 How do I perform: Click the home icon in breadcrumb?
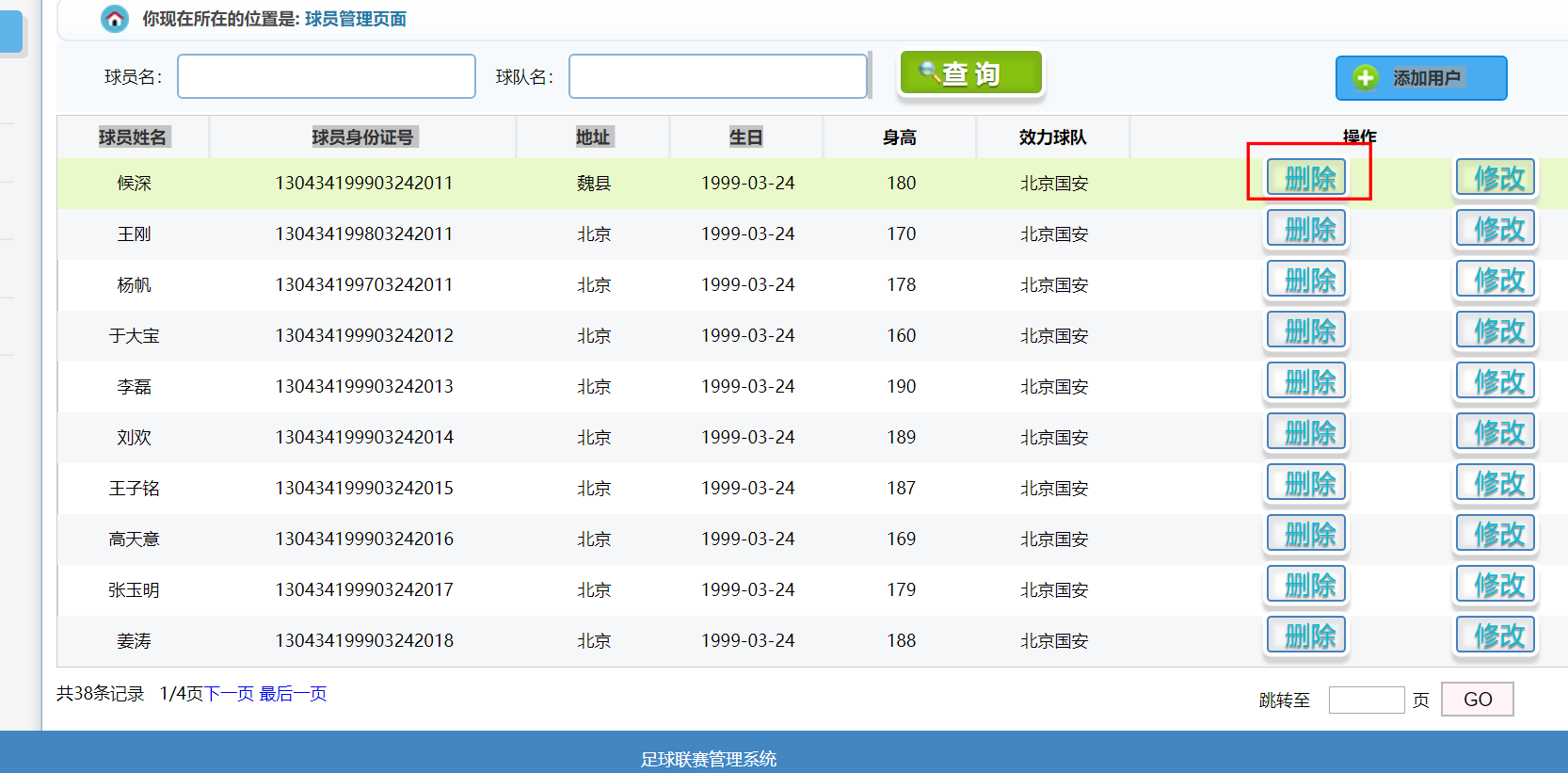pos(115,19)
